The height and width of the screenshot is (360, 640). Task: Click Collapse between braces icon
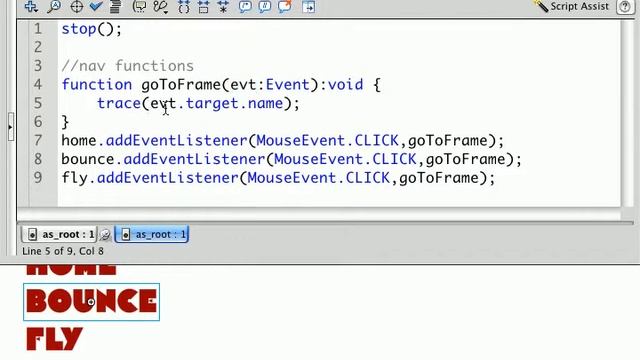pyautogui.click(x=184, y=6)
